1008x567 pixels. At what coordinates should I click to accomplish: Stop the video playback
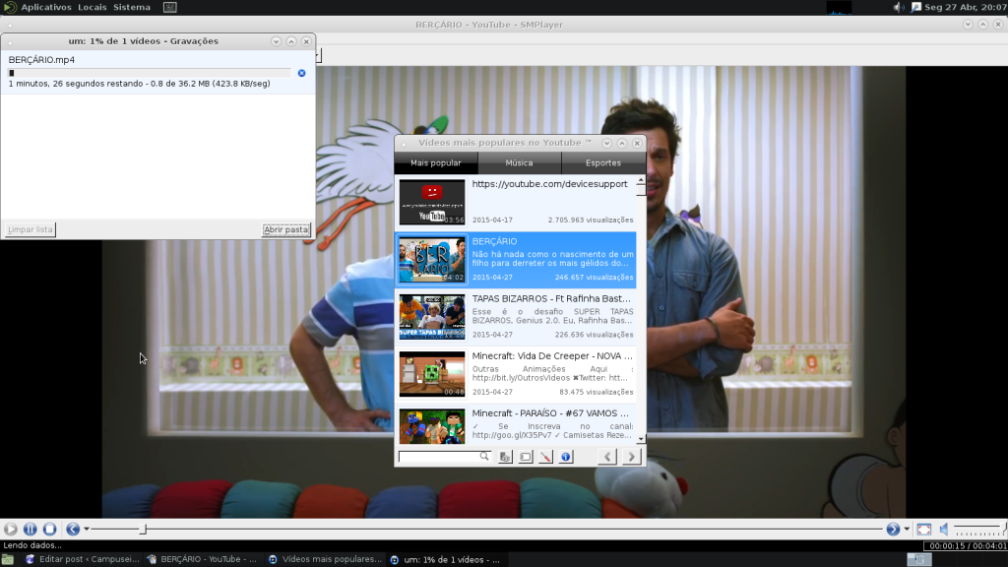tap(49, 529)
